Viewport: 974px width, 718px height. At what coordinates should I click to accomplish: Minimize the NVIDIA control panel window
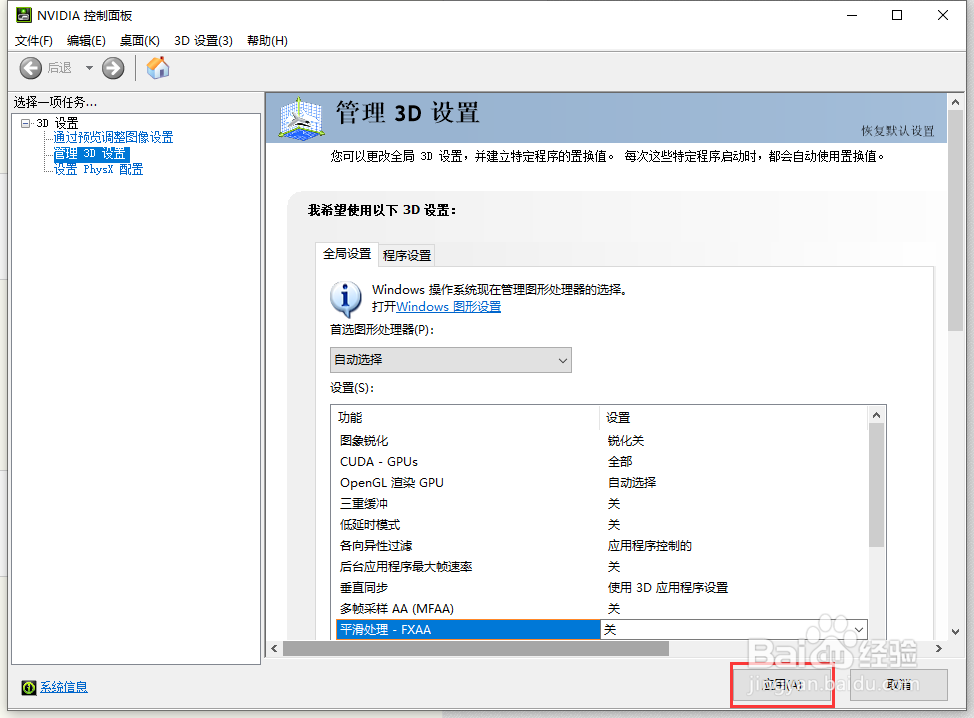(852, 15)
